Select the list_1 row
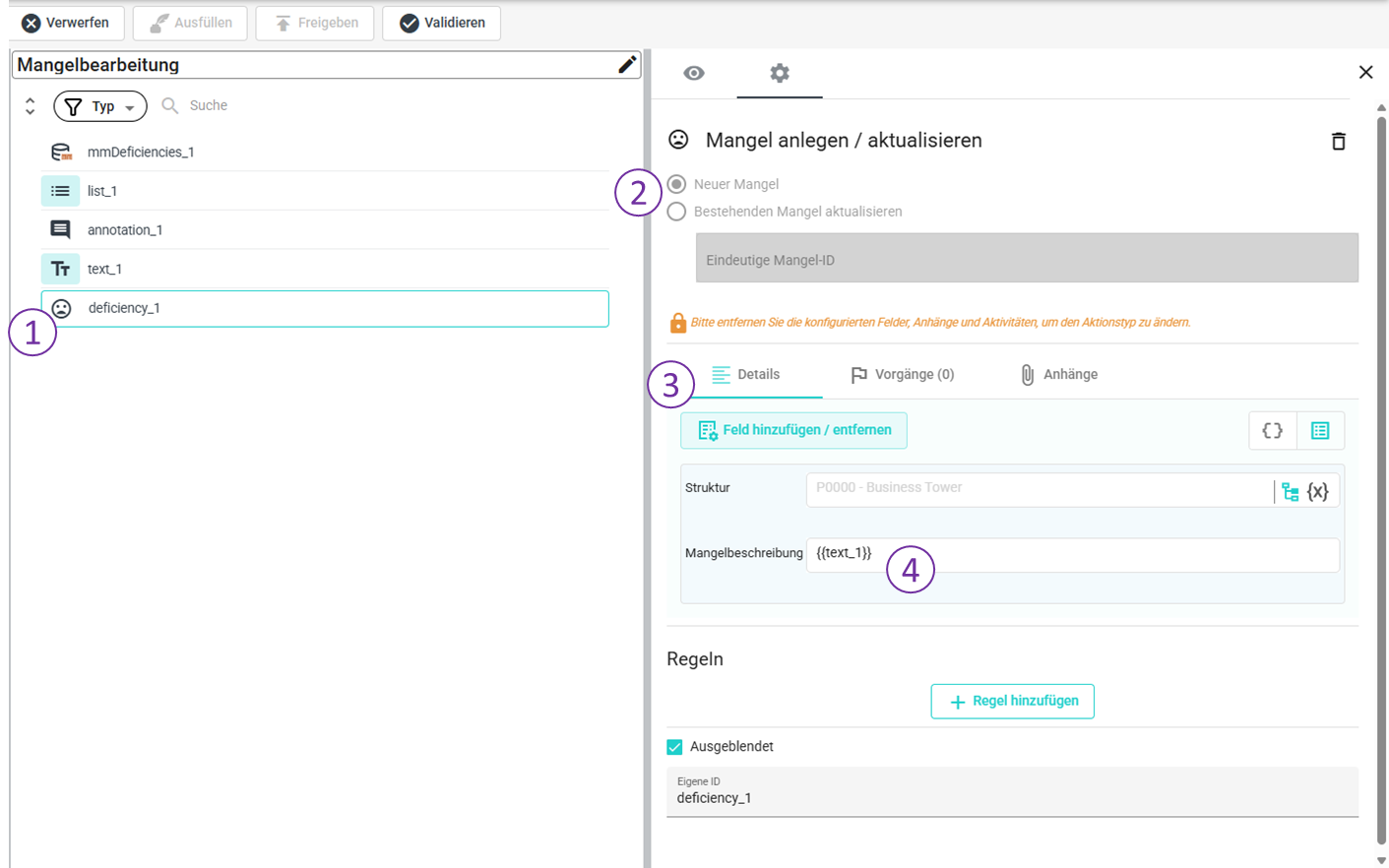Image resolution: width=1389 pixels, height=868 pixels. pos(325,191)
